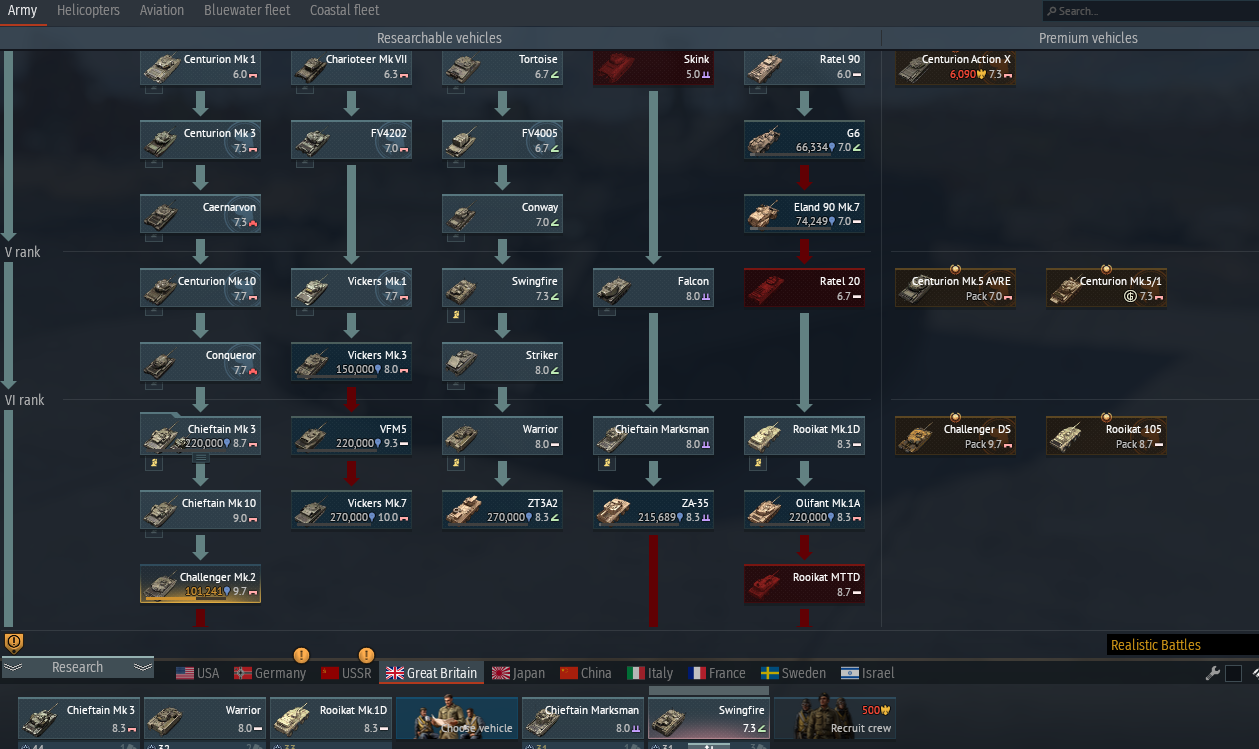Screen dimensions: 1259x749
Task: Select the Chieftain Marksman crew slot
Action: pos(583,719)
